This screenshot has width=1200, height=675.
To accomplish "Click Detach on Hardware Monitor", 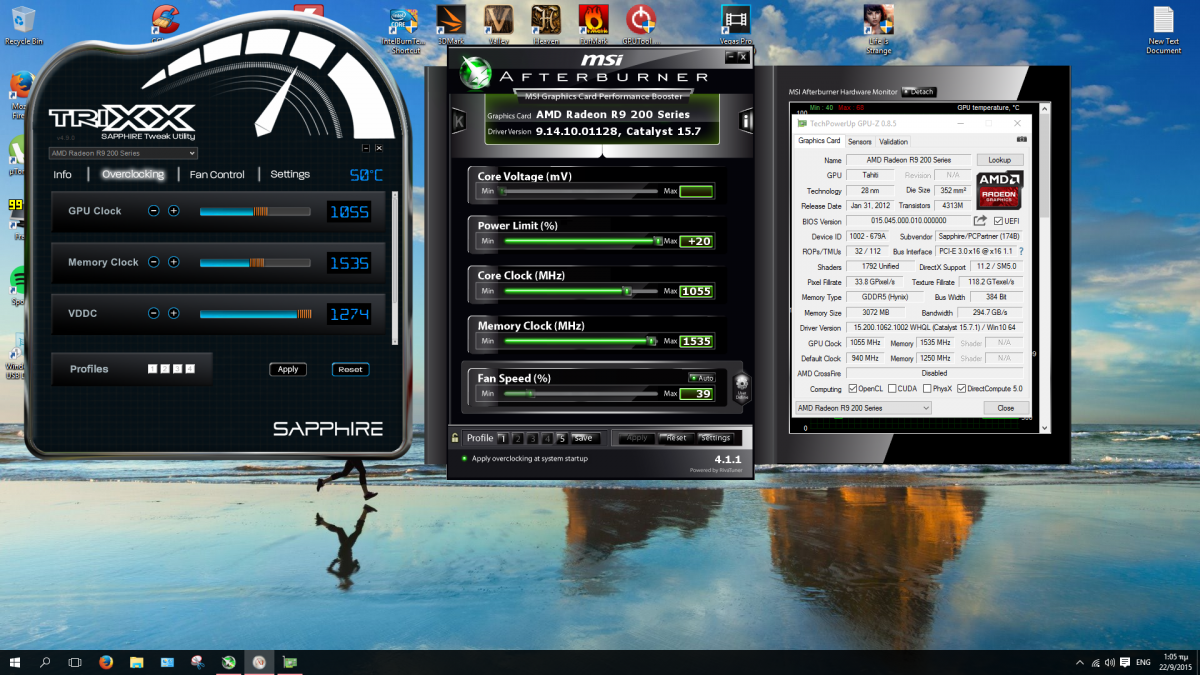I will click(918, 92).
